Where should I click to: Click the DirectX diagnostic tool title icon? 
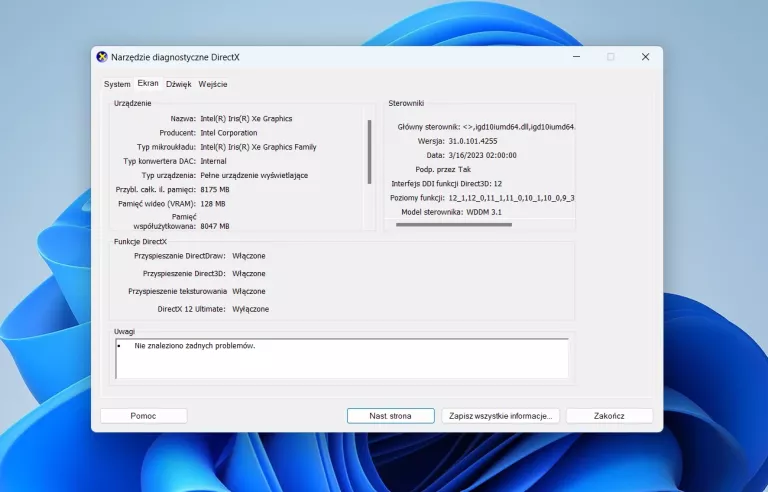point(102,57)
